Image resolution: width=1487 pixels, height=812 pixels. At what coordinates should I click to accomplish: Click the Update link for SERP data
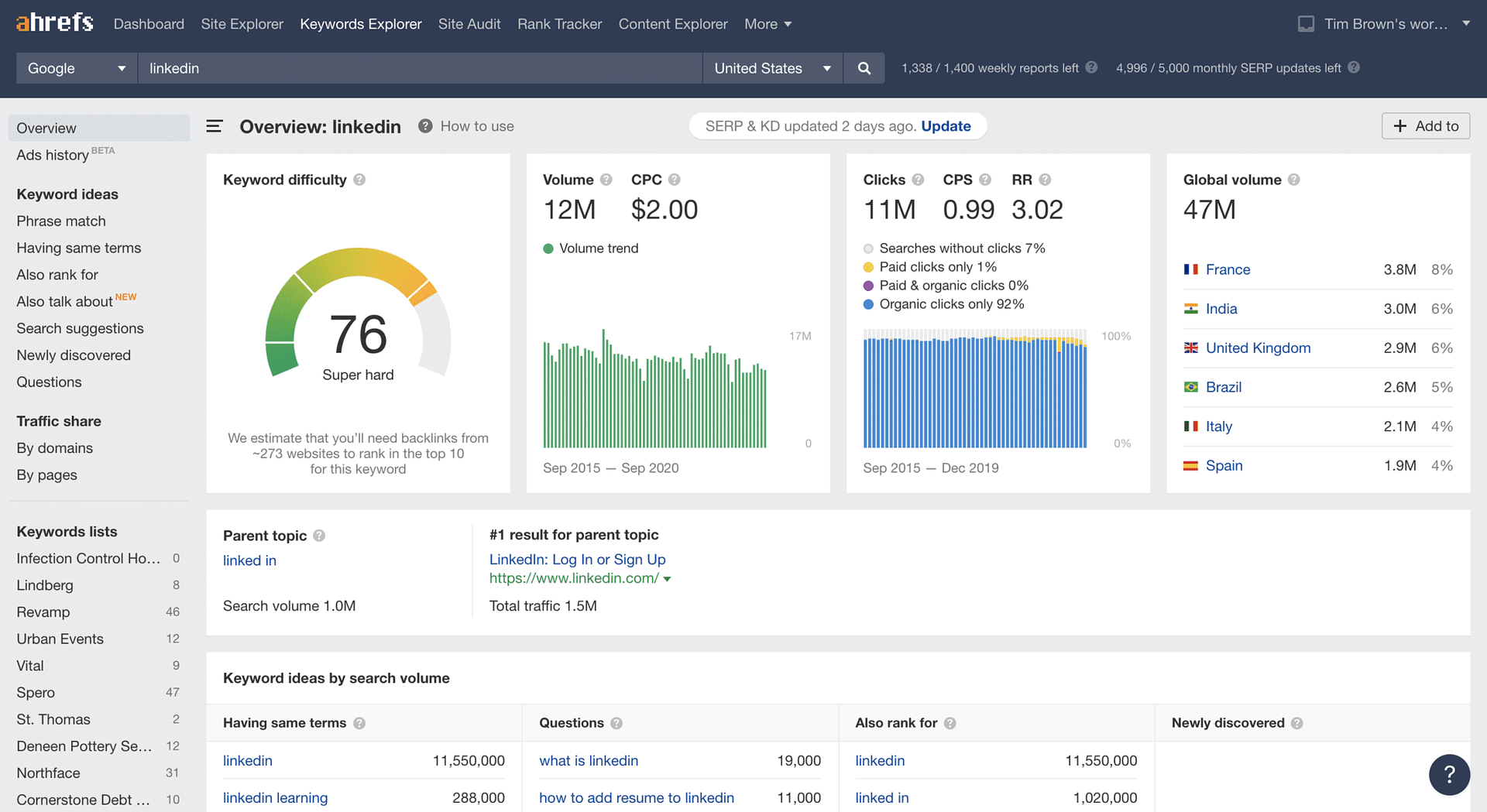(946, 125)
